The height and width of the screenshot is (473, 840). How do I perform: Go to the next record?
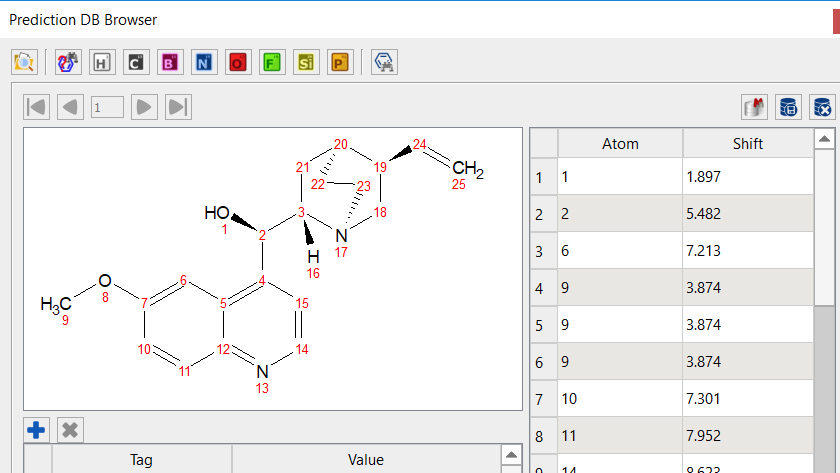coord(144,107)
